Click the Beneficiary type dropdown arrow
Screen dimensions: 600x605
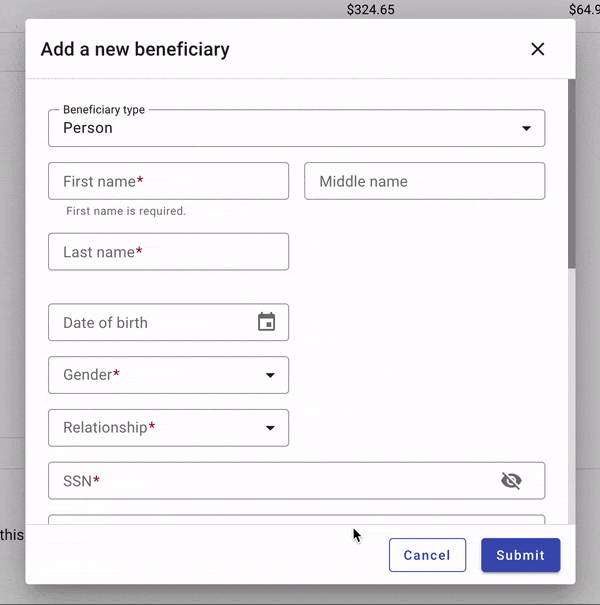click(x=526, y=129)
